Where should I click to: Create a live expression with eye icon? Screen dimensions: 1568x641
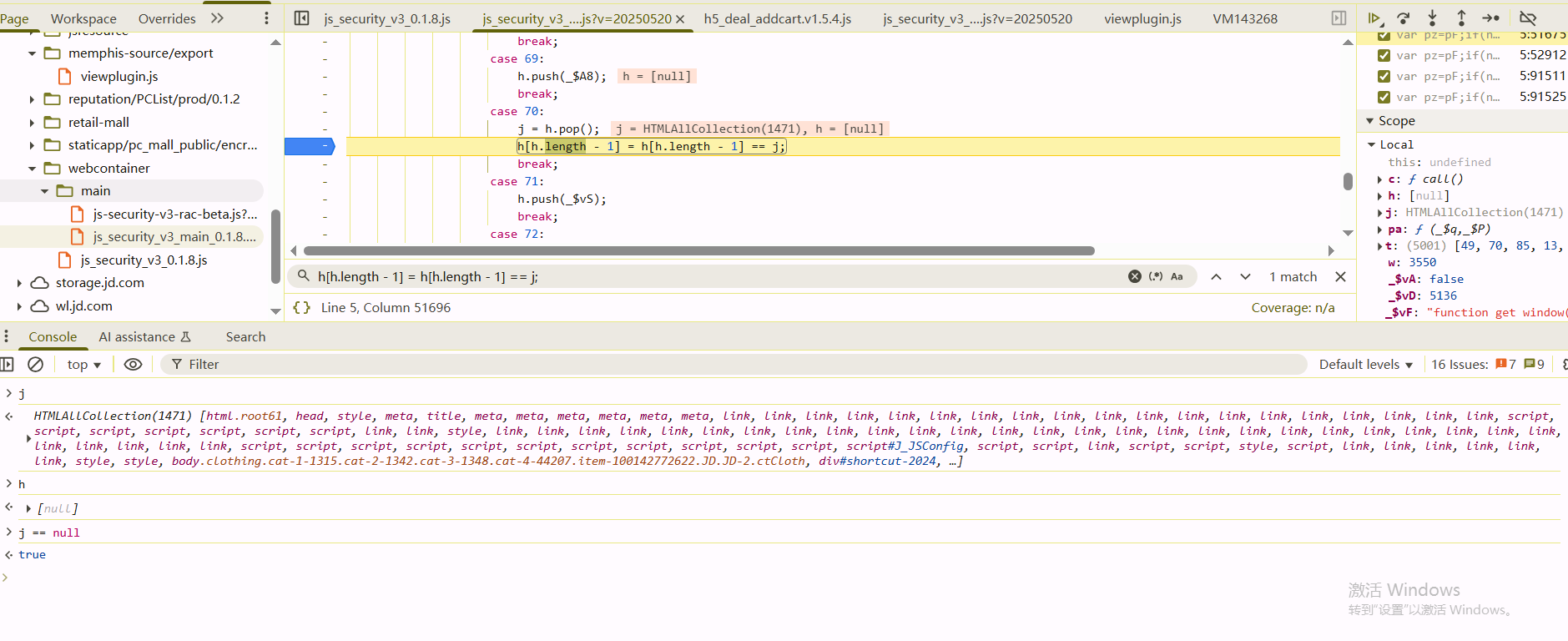tap(133, 365)
